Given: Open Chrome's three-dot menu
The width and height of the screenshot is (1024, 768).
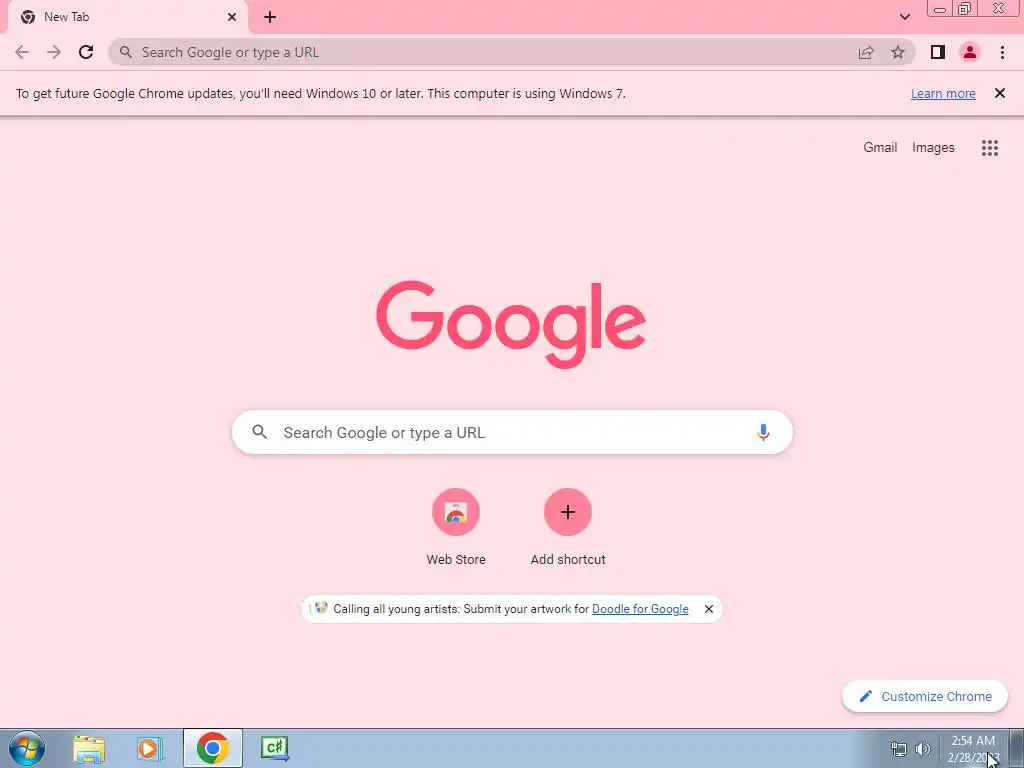Looking at the screenshot, I should coord(1002,52).
